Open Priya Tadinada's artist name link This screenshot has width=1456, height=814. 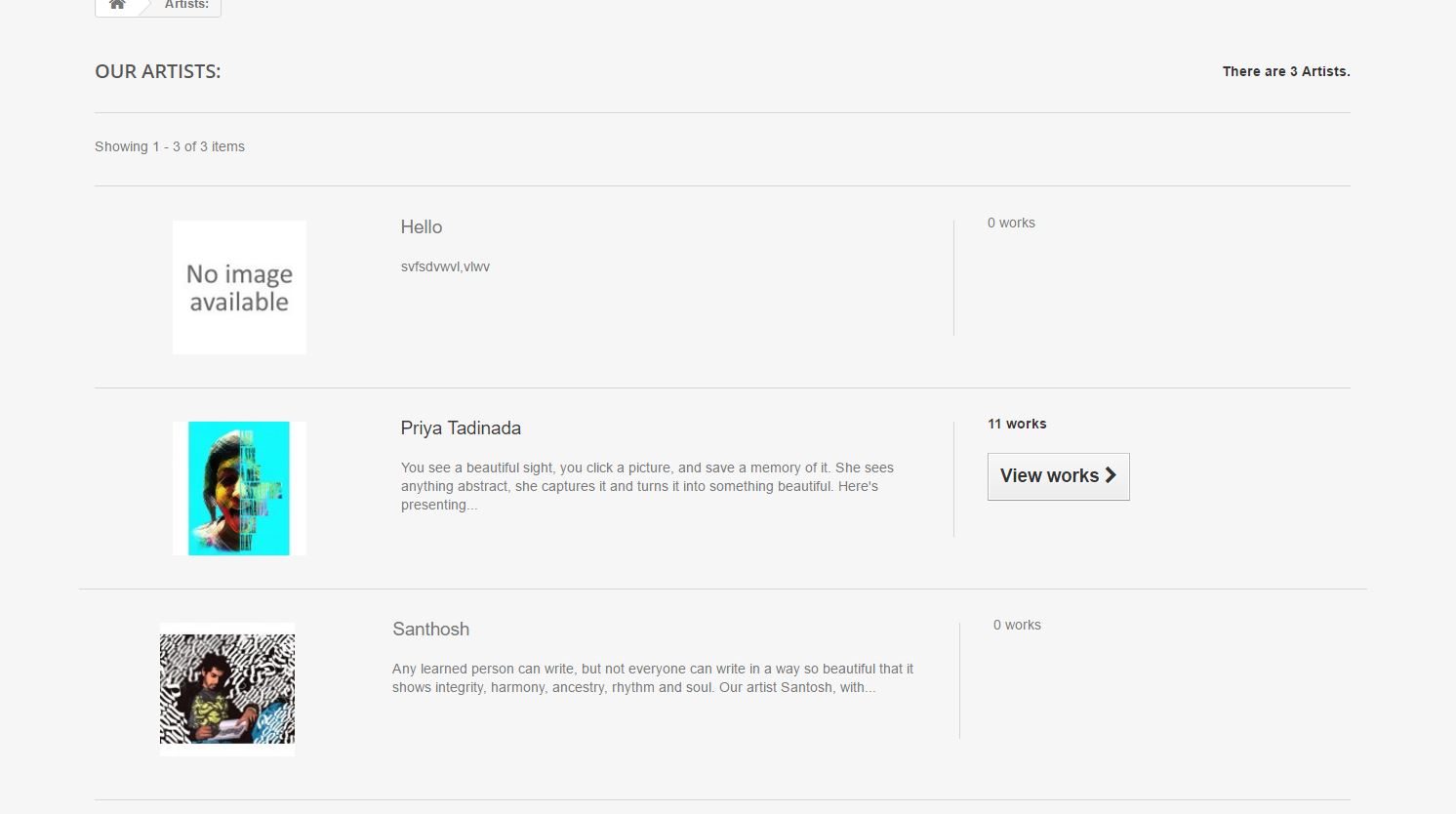pyautogui.click(x=461, y=428)
